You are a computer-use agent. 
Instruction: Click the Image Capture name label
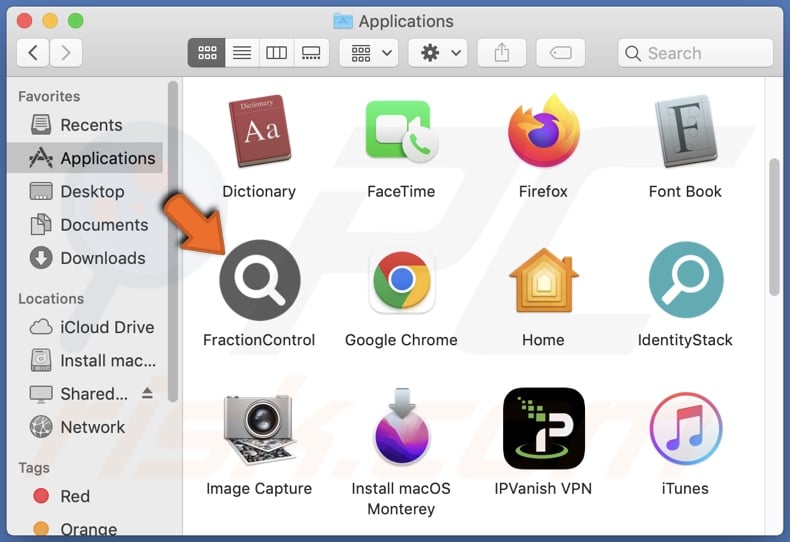pyautogui.click(x=259, y=489)
